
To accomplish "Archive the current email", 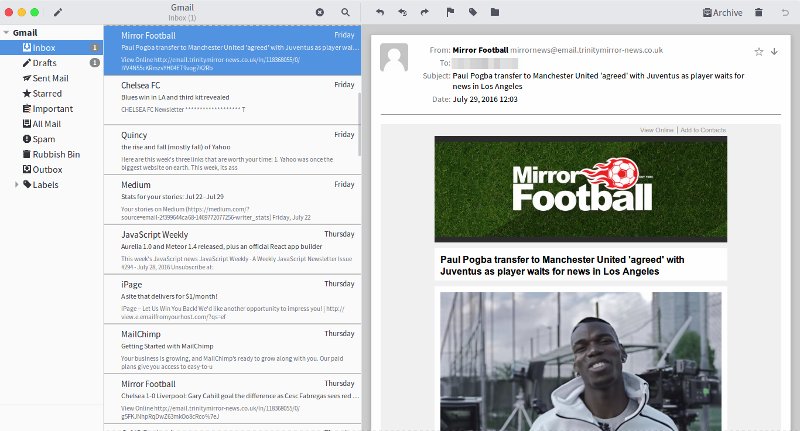I will click(x=722, y=12).
